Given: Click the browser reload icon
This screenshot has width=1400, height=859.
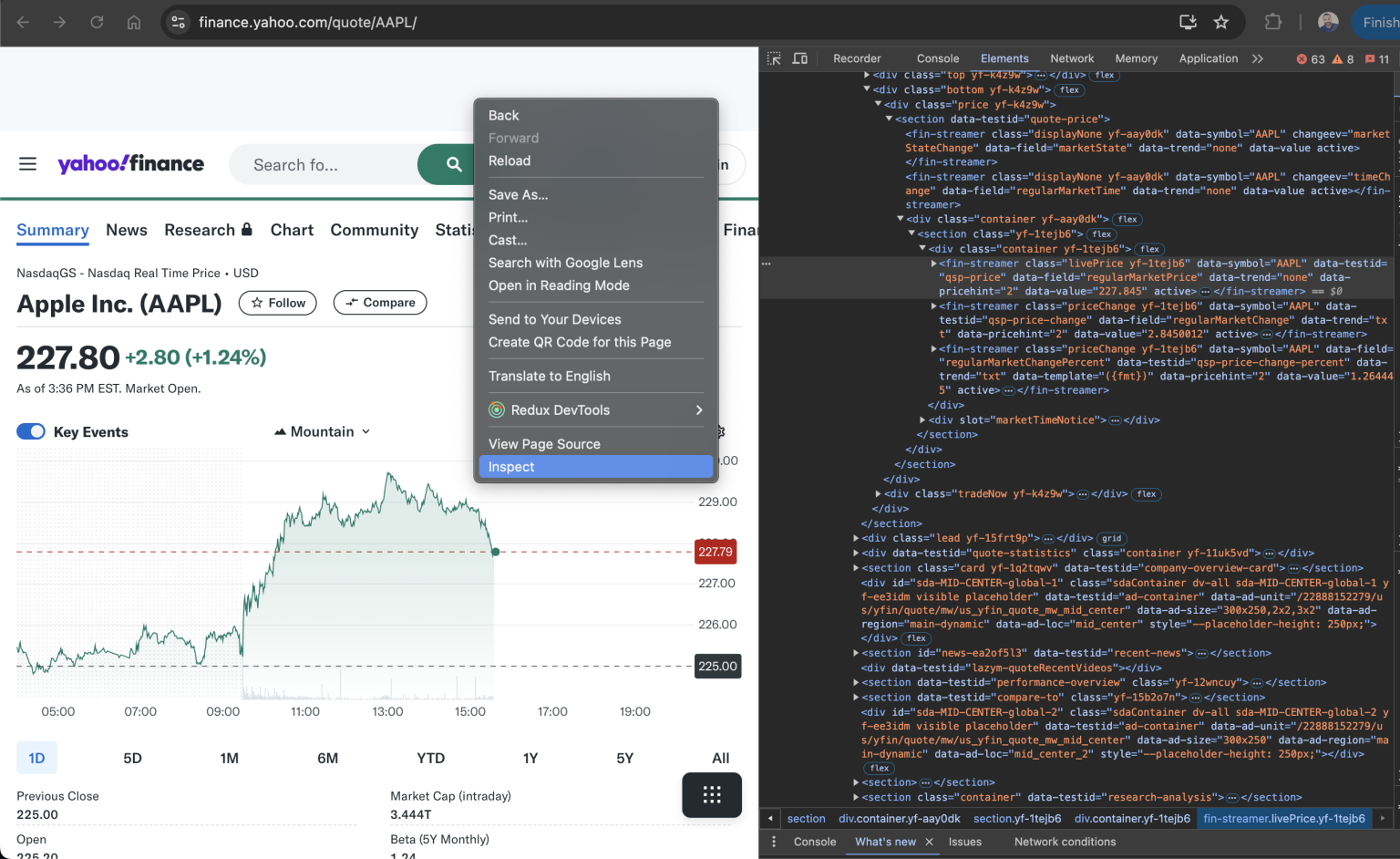Looking at the screenshot, I should [97, 22].
